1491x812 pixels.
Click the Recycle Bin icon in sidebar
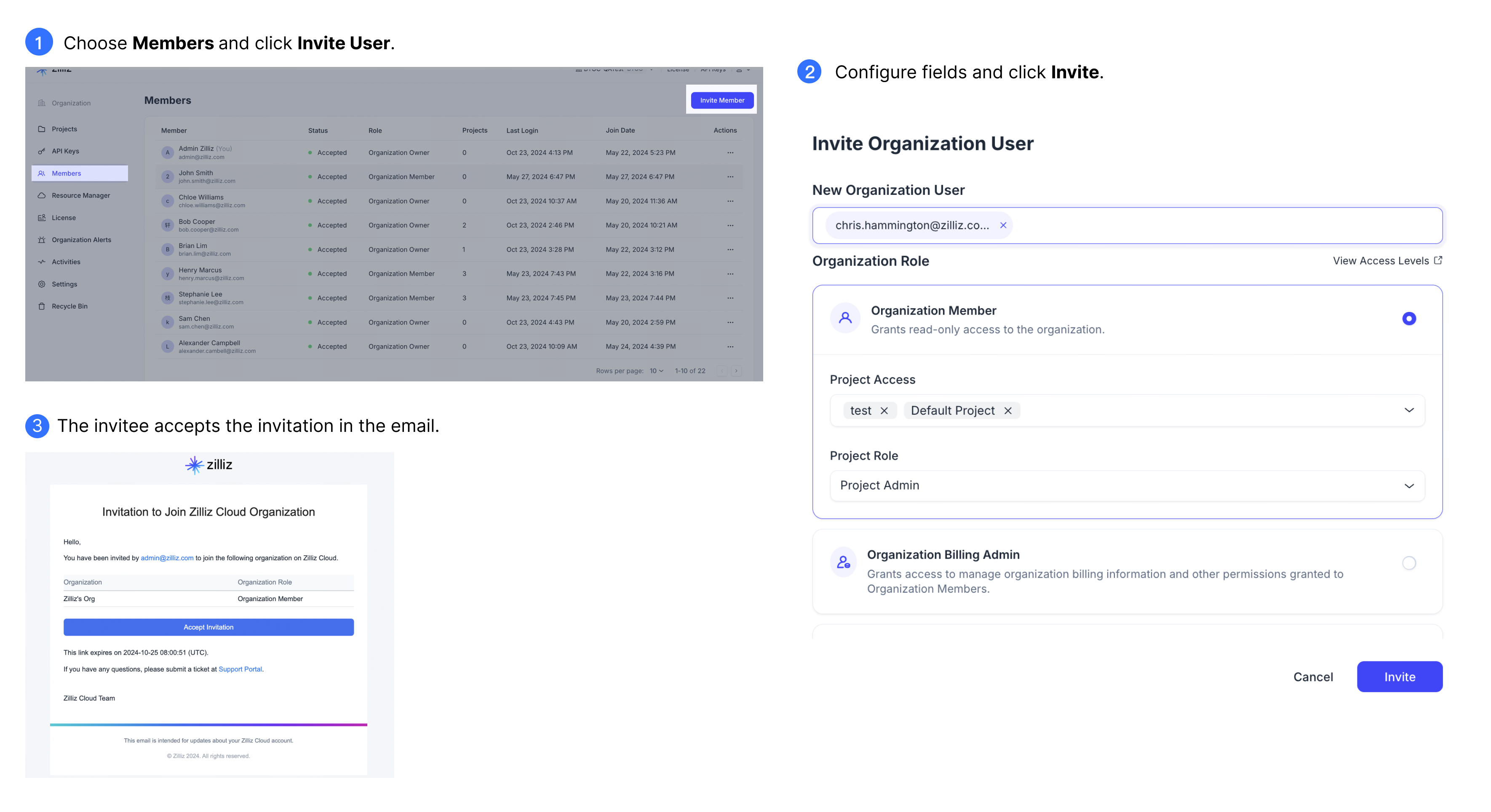tap(41, 305)
